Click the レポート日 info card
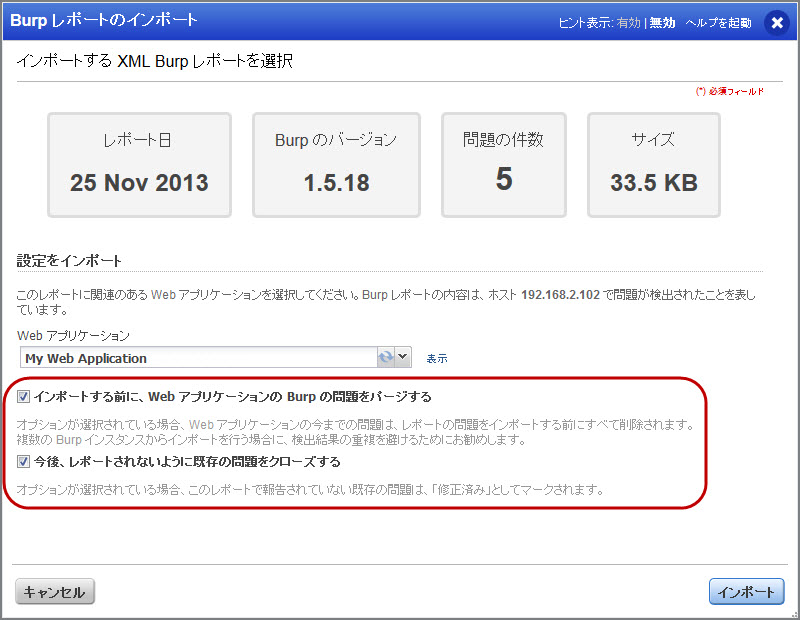 point(139,165)
